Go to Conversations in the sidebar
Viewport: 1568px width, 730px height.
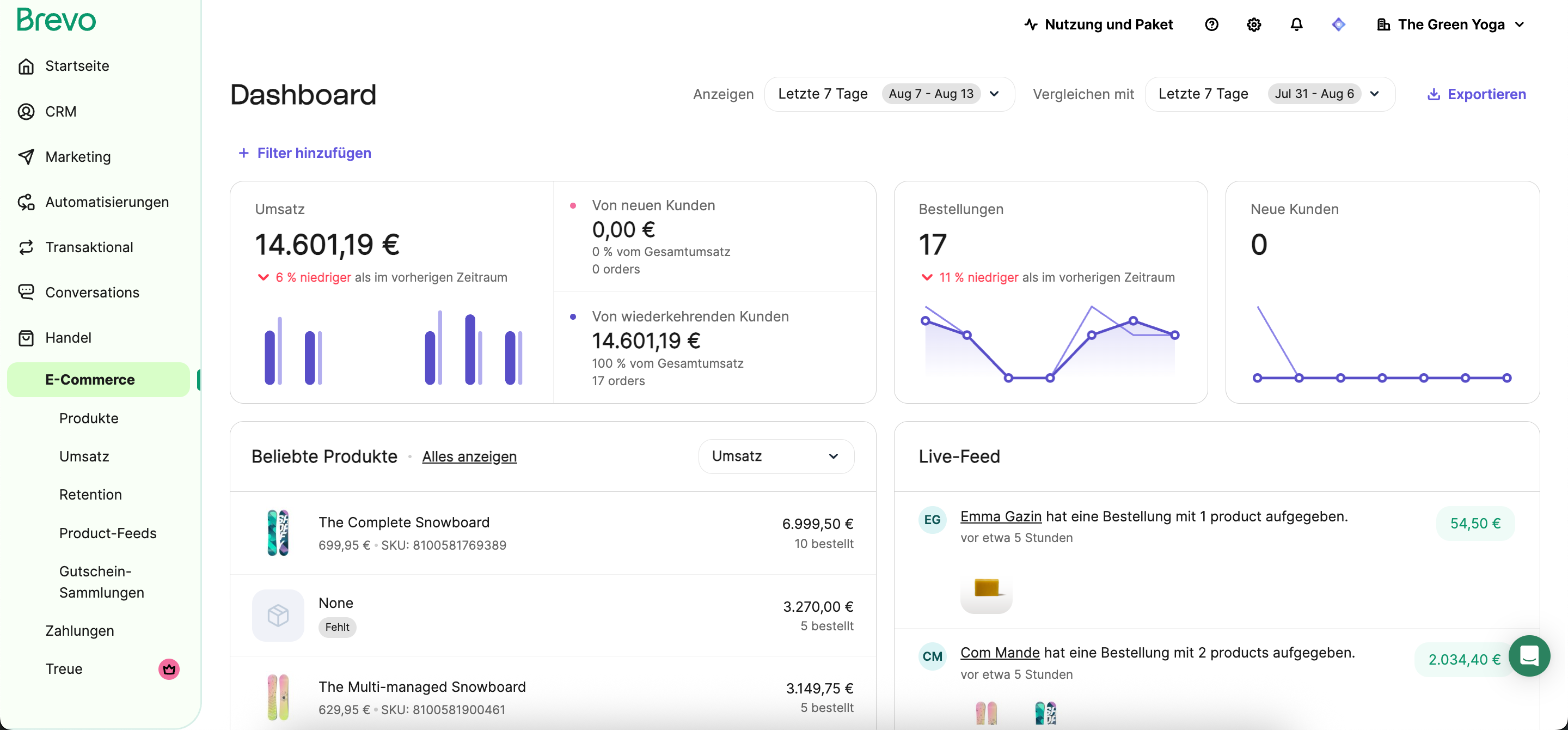pyautogui.click(x=92, y=292)
